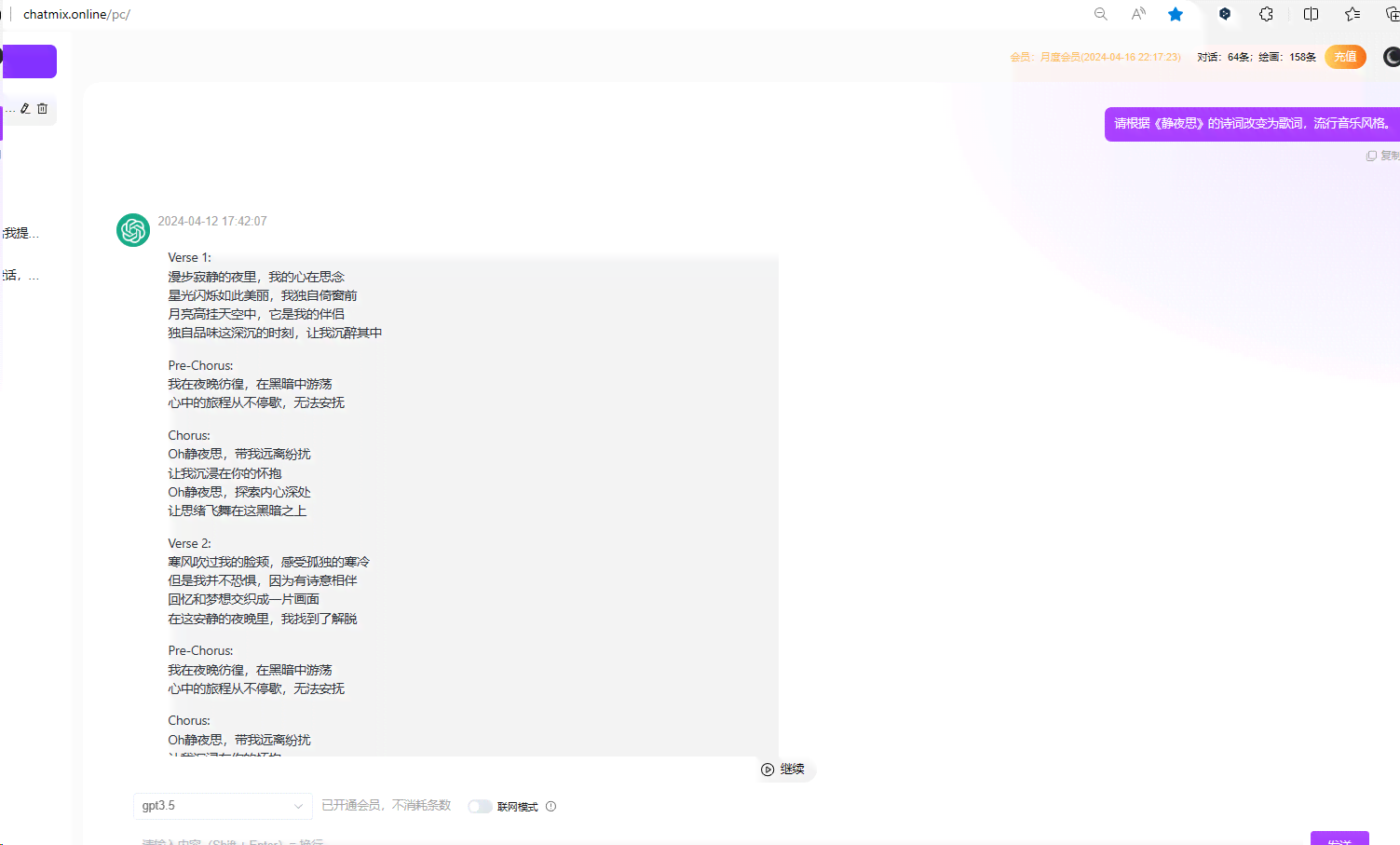
Task: Open the read aloud icon
Action: [1138, 14]
